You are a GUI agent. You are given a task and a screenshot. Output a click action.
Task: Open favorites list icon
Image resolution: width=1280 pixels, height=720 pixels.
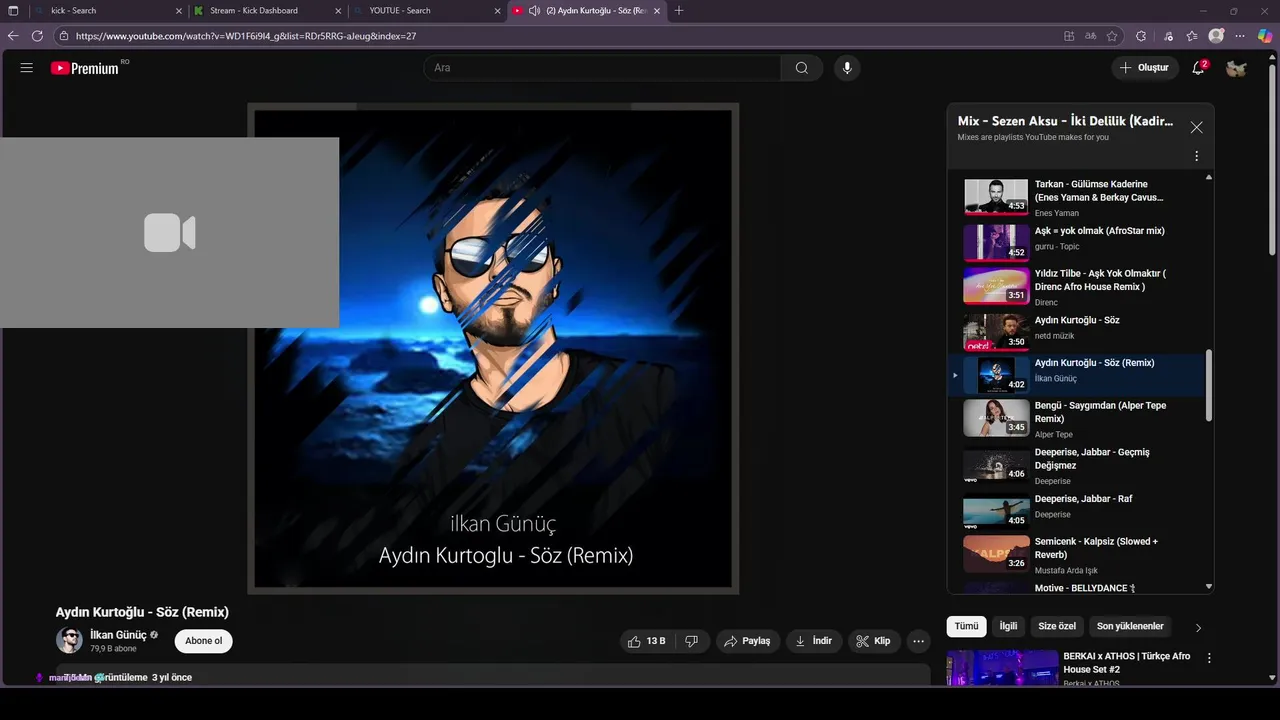tap(1192, 36)
